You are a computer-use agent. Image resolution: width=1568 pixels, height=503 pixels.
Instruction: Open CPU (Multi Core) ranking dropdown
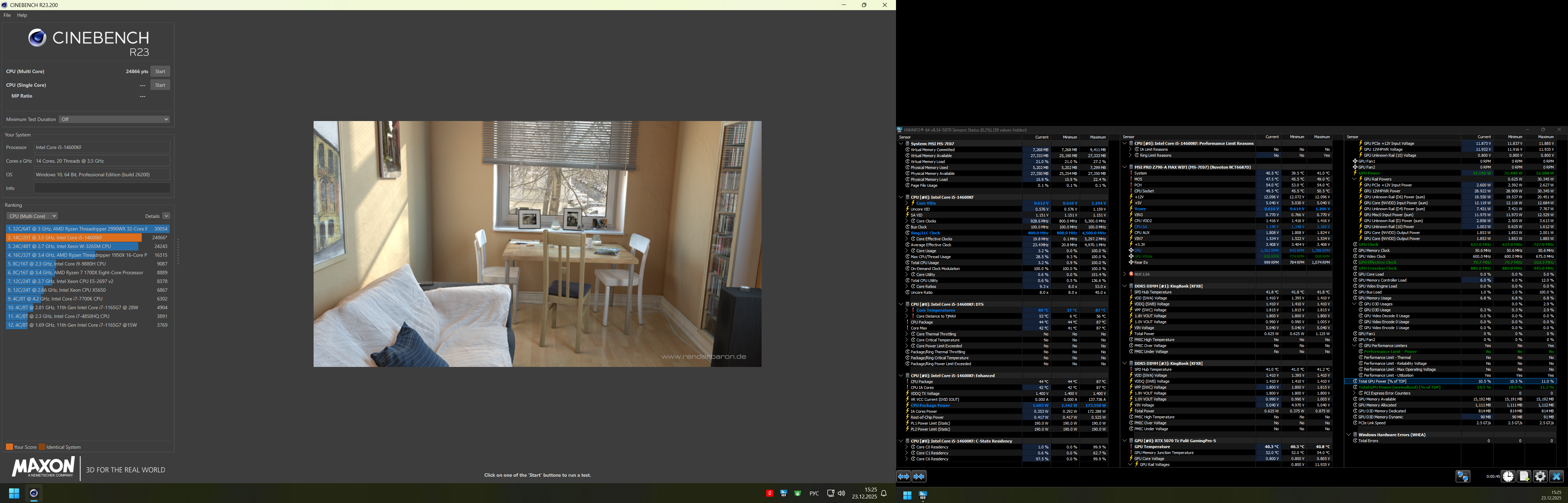pos(32,216)
